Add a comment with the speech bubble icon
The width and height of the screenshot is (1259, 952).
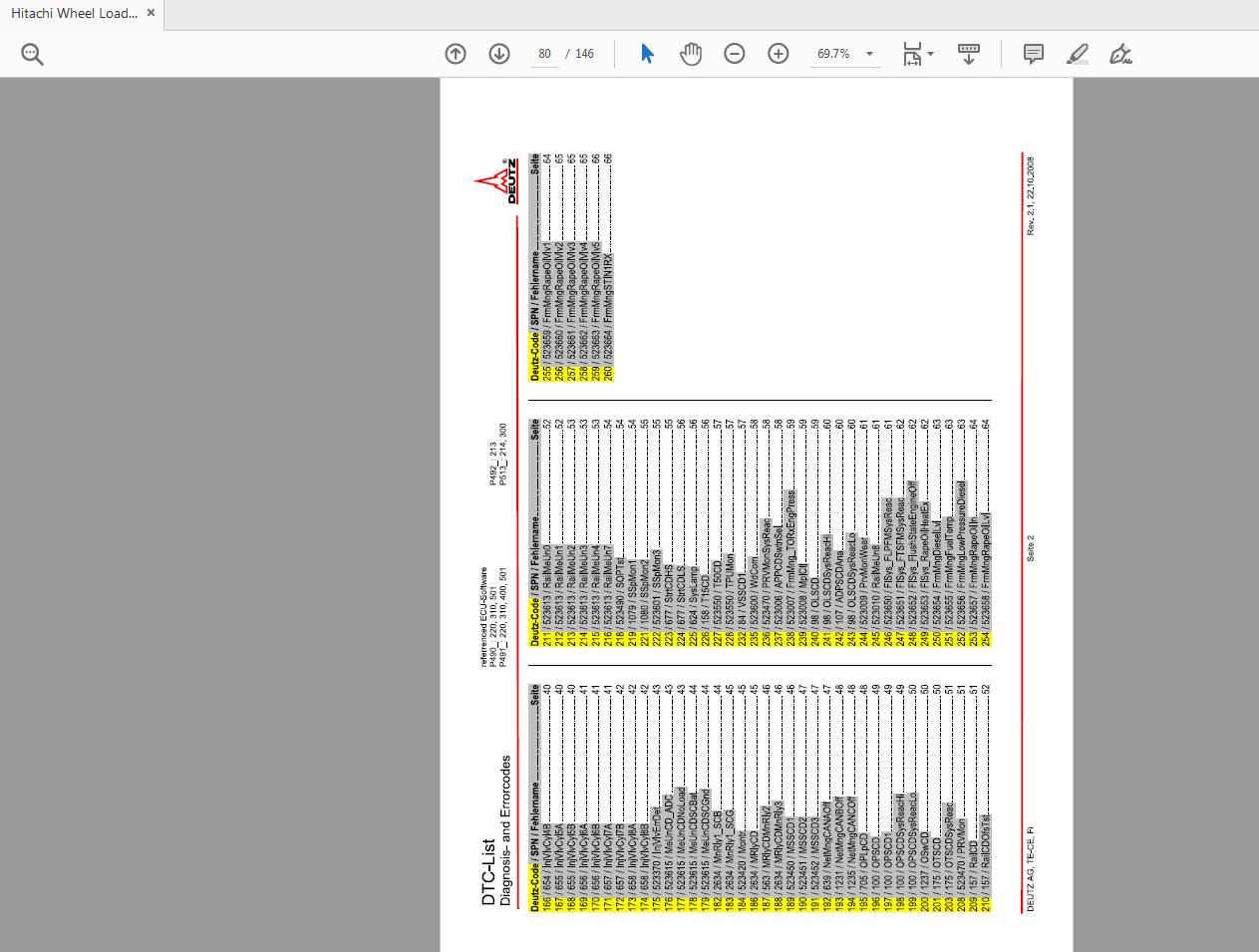pyautogui.click(x=1034, y=54)
